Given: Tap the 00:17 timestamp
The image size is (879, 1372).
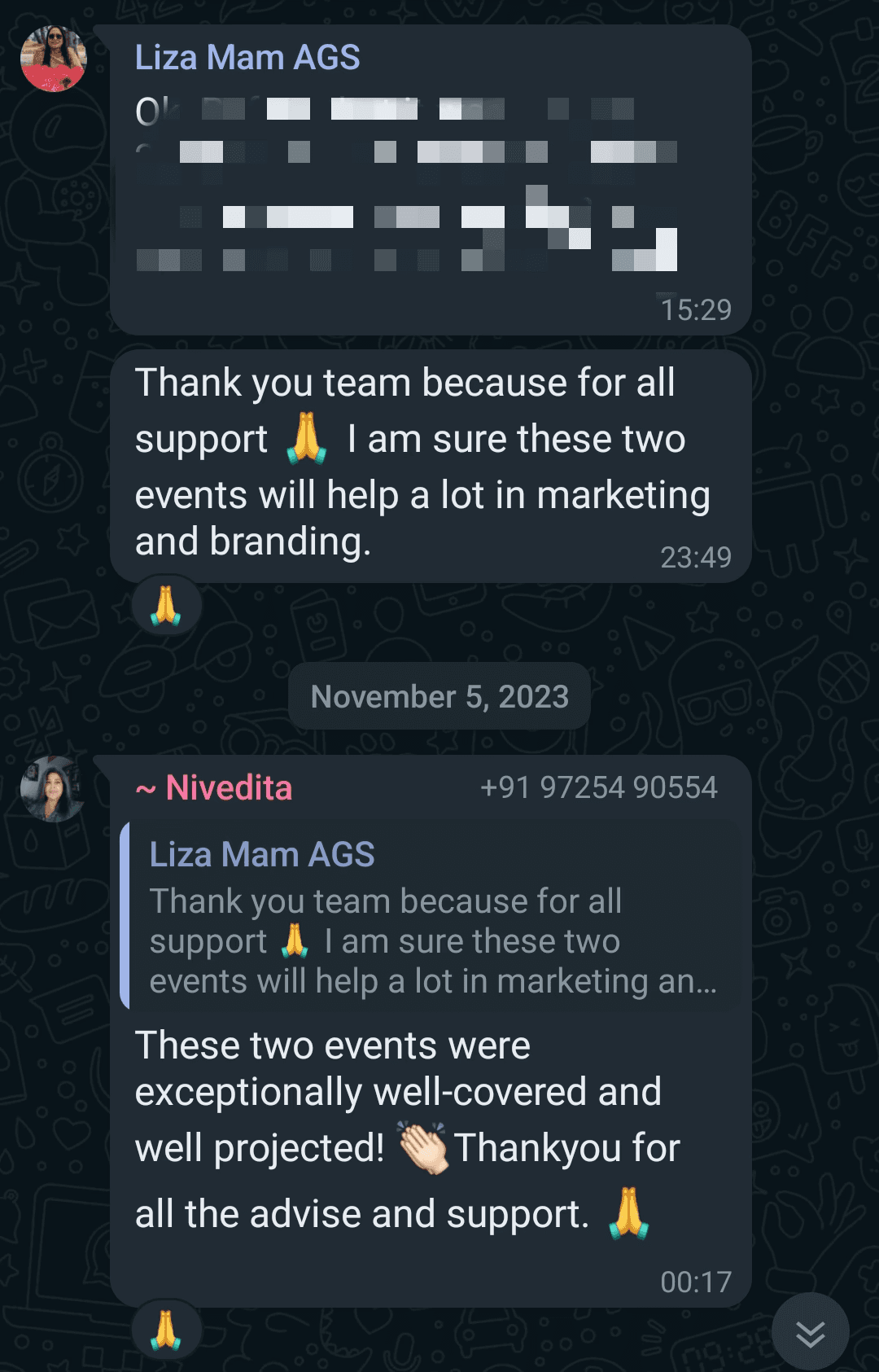Looking at the screenshot, I should tap(696, 1282).
